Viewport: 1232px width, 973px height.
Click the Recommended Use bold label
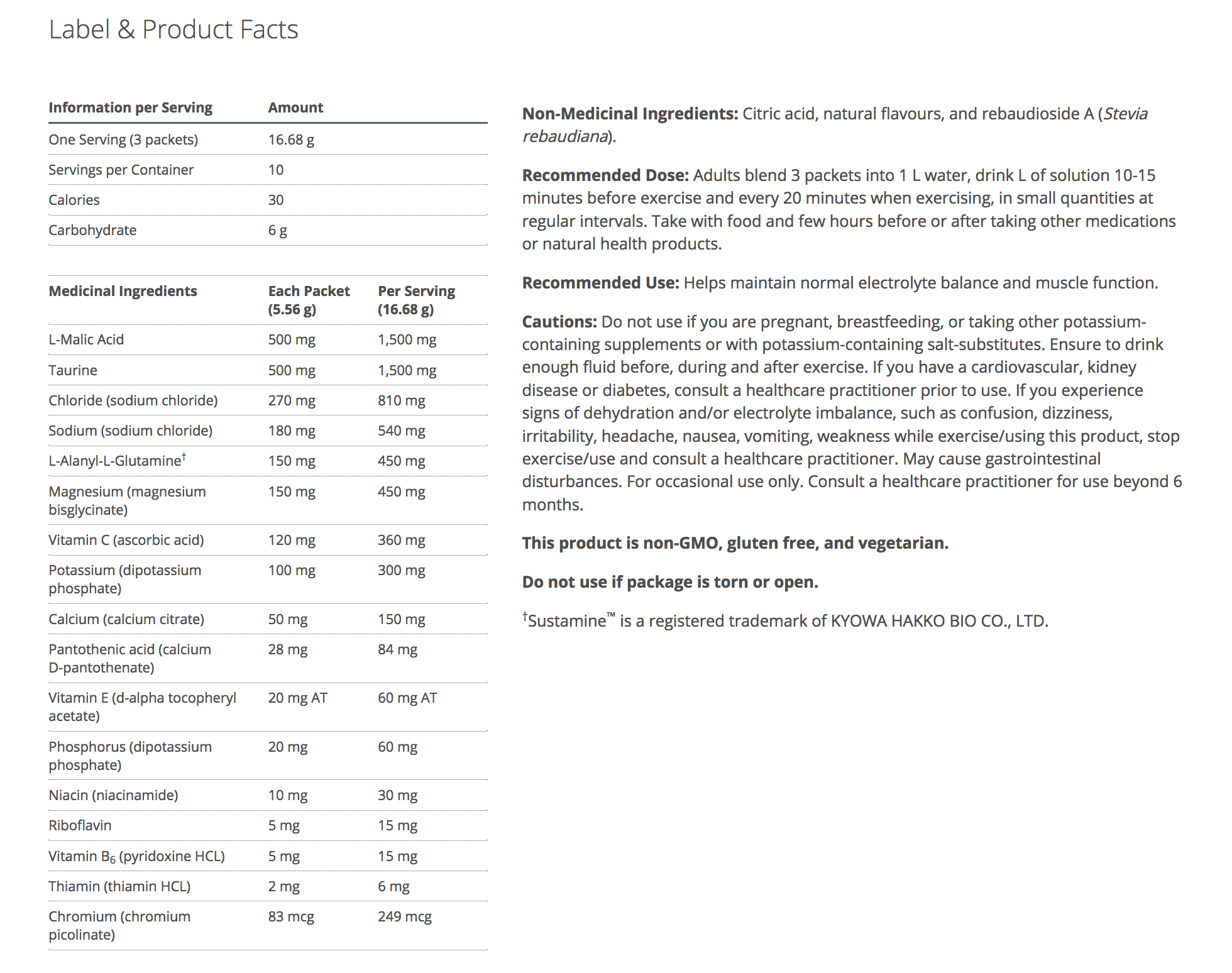[600, 283]
